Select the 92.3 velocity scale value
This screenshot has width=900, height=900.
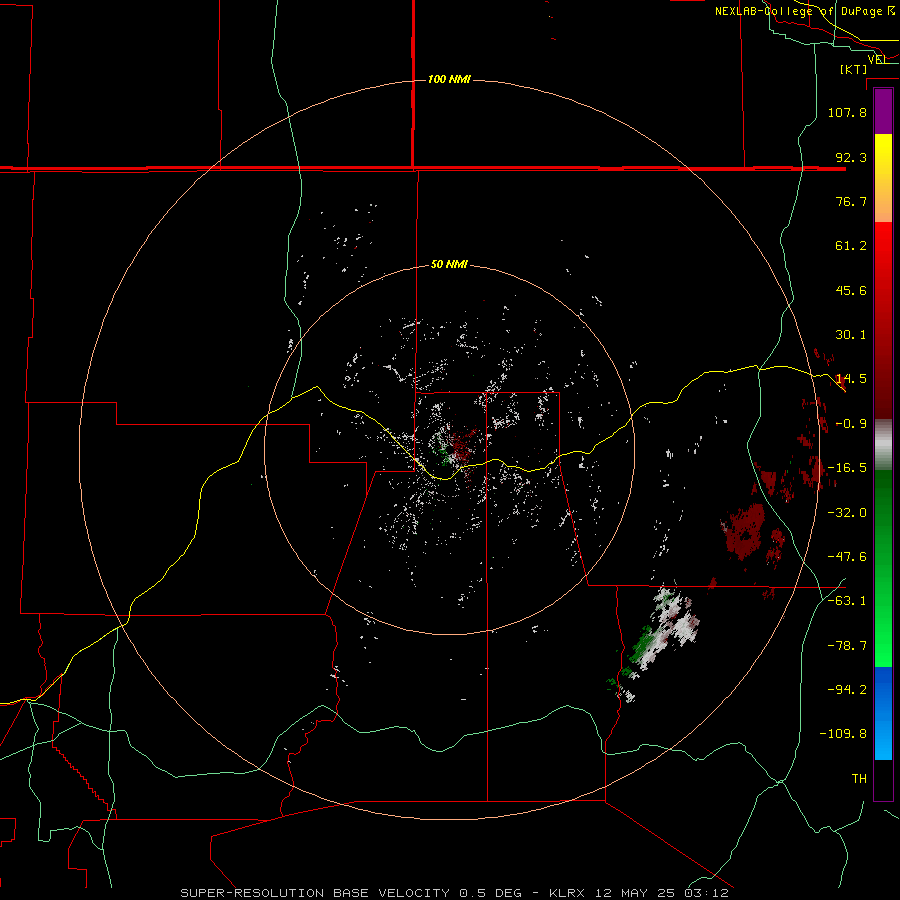coord(851,157)
